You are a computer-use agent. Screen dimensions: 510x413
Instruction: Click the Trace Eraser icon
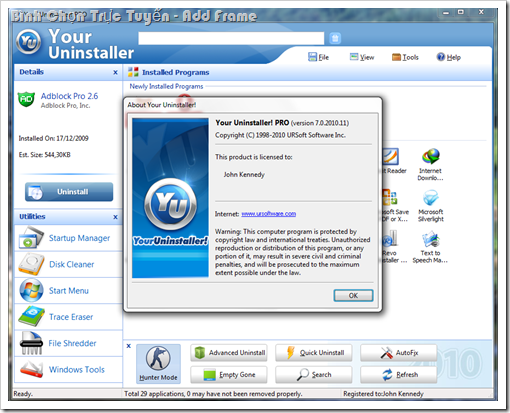click(x=31, y=317)
